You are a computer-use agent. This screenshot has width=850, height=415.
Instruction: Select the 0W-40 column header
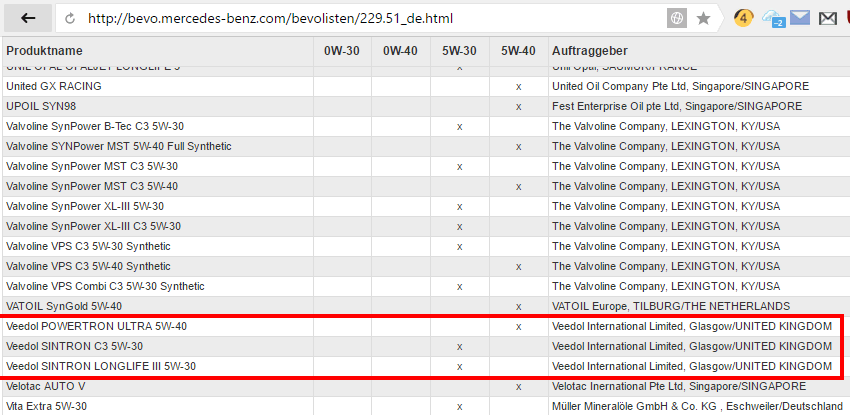400,51
